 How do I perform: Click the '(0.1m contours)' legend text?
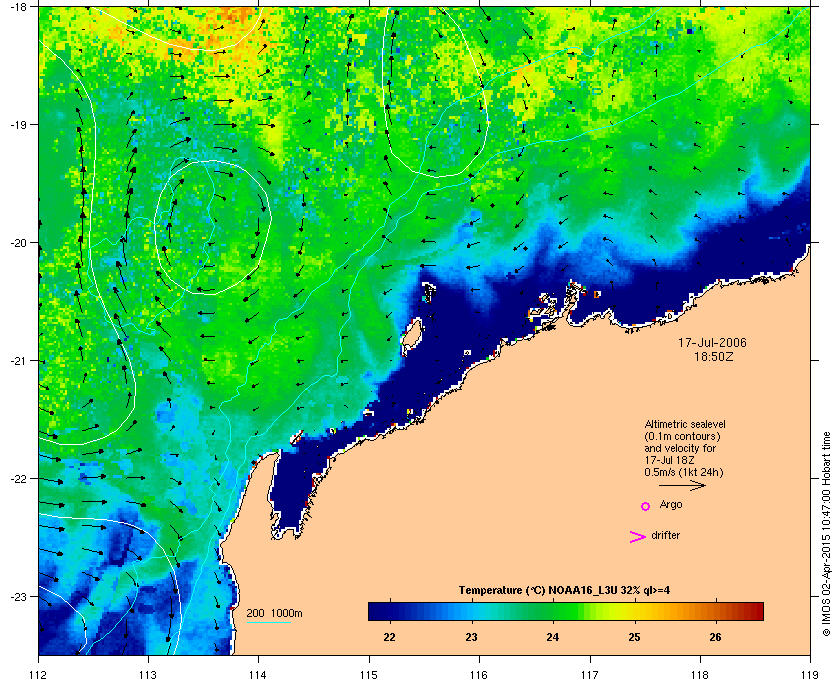682,436
